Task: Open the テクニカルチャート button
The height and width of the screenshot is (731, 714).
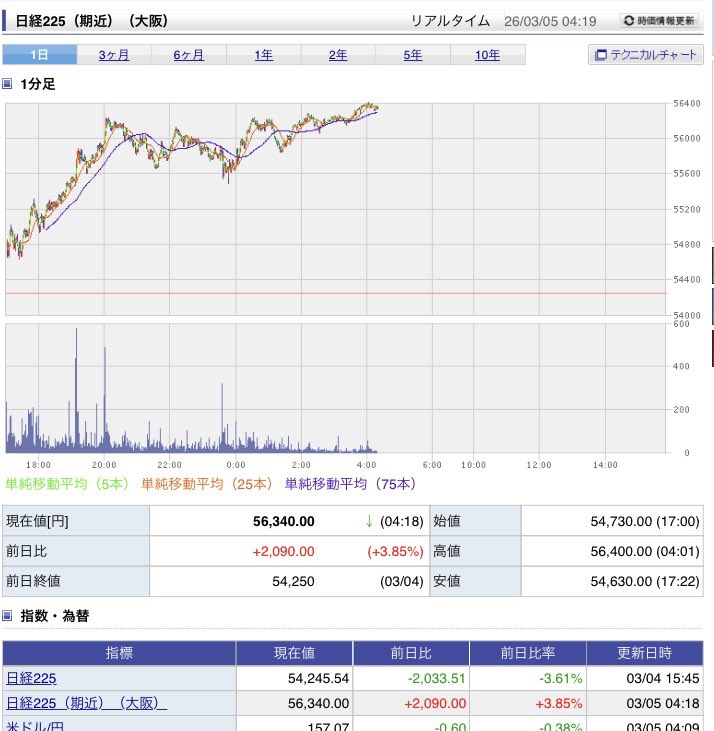Action: tap(645, 55)
